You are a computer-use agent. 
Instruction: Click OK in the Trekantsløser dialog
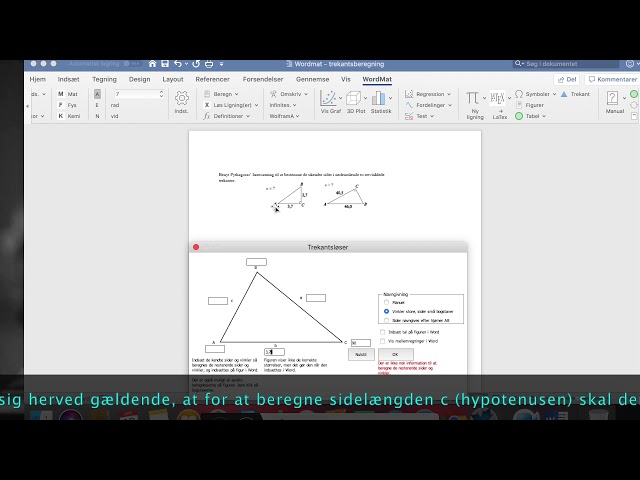pyautogui.click(x=396, y=354)
